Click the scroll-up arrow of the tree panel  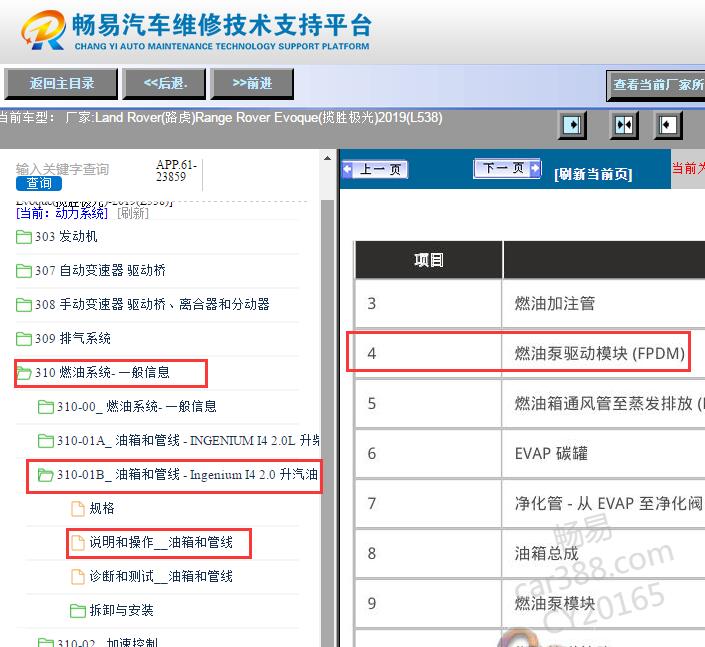(x=327, y=158)
